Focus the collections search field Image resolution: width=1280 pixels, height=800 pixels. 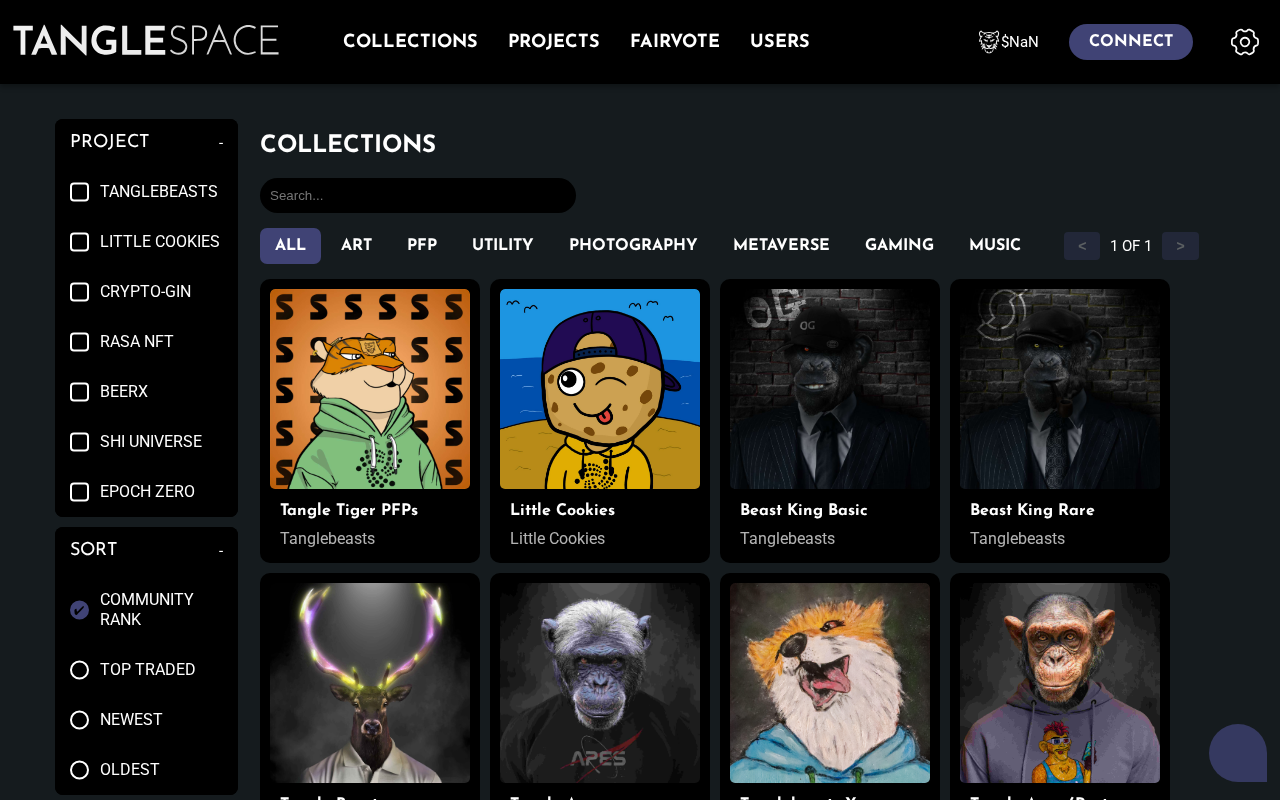tap(418, 196)
